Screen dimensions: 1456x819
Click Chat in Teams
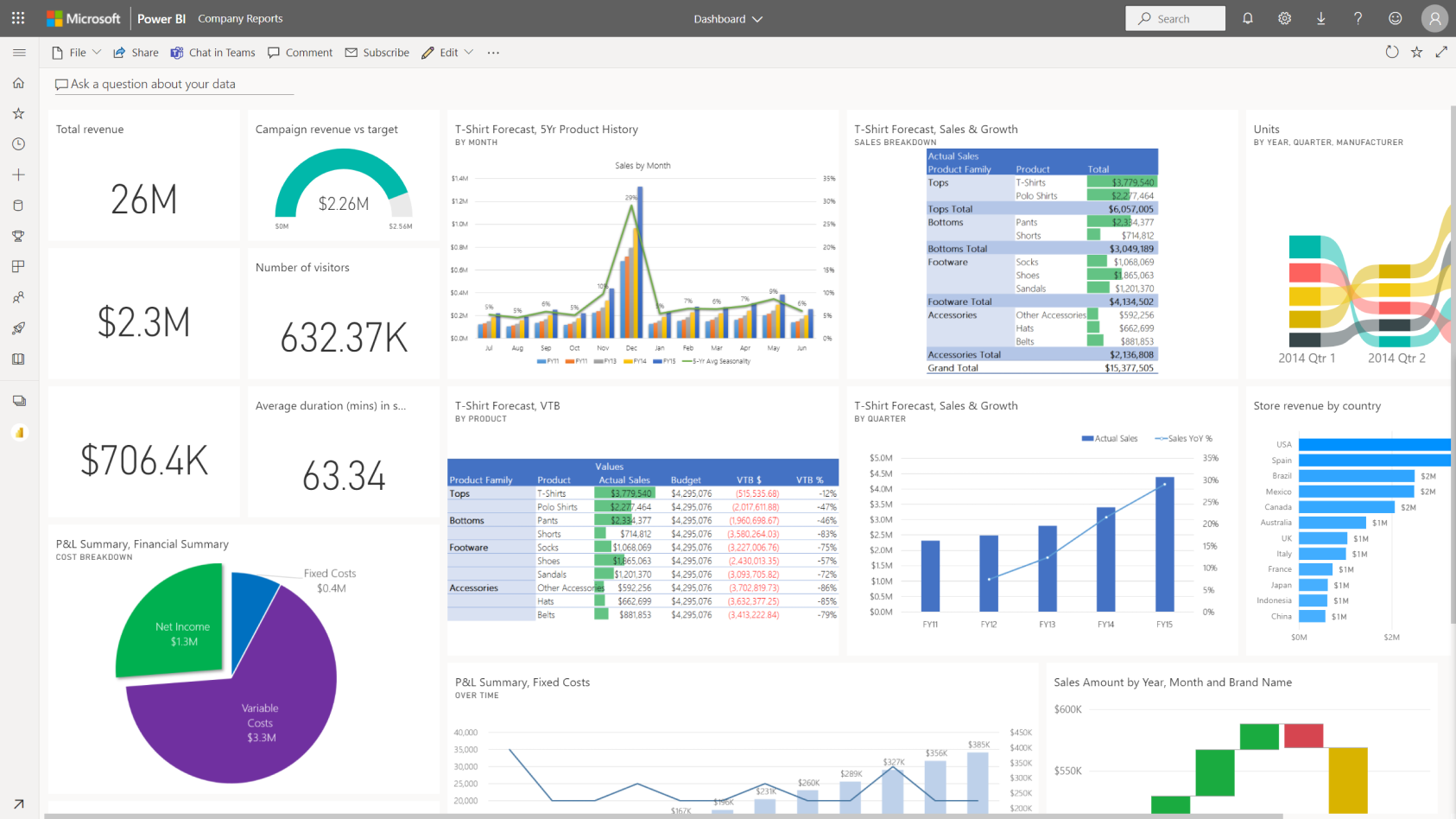(x=212, y=52)
